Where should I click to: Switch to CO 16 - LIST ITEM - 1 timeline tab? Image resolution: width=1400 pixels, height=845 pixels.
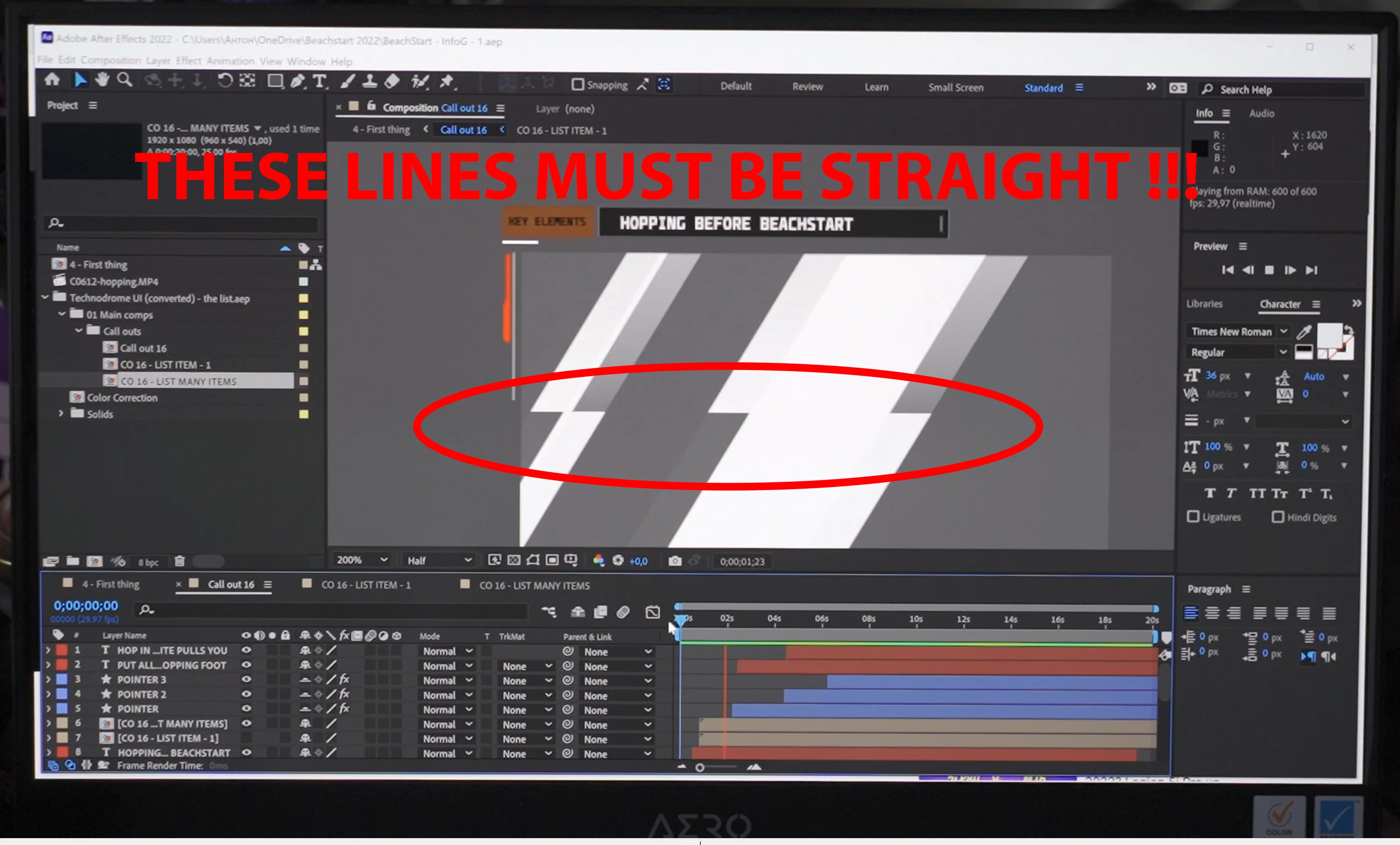[x=365, y=585]
